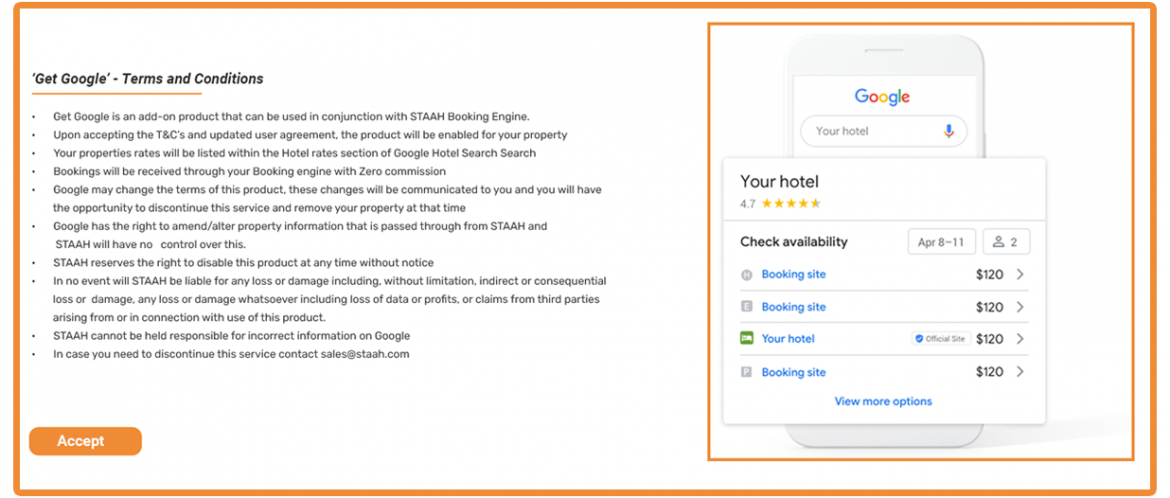Viewport: 1170px width, 498px height.
Task: Click the star rating under Your hotel
Action: click(790, 203)
